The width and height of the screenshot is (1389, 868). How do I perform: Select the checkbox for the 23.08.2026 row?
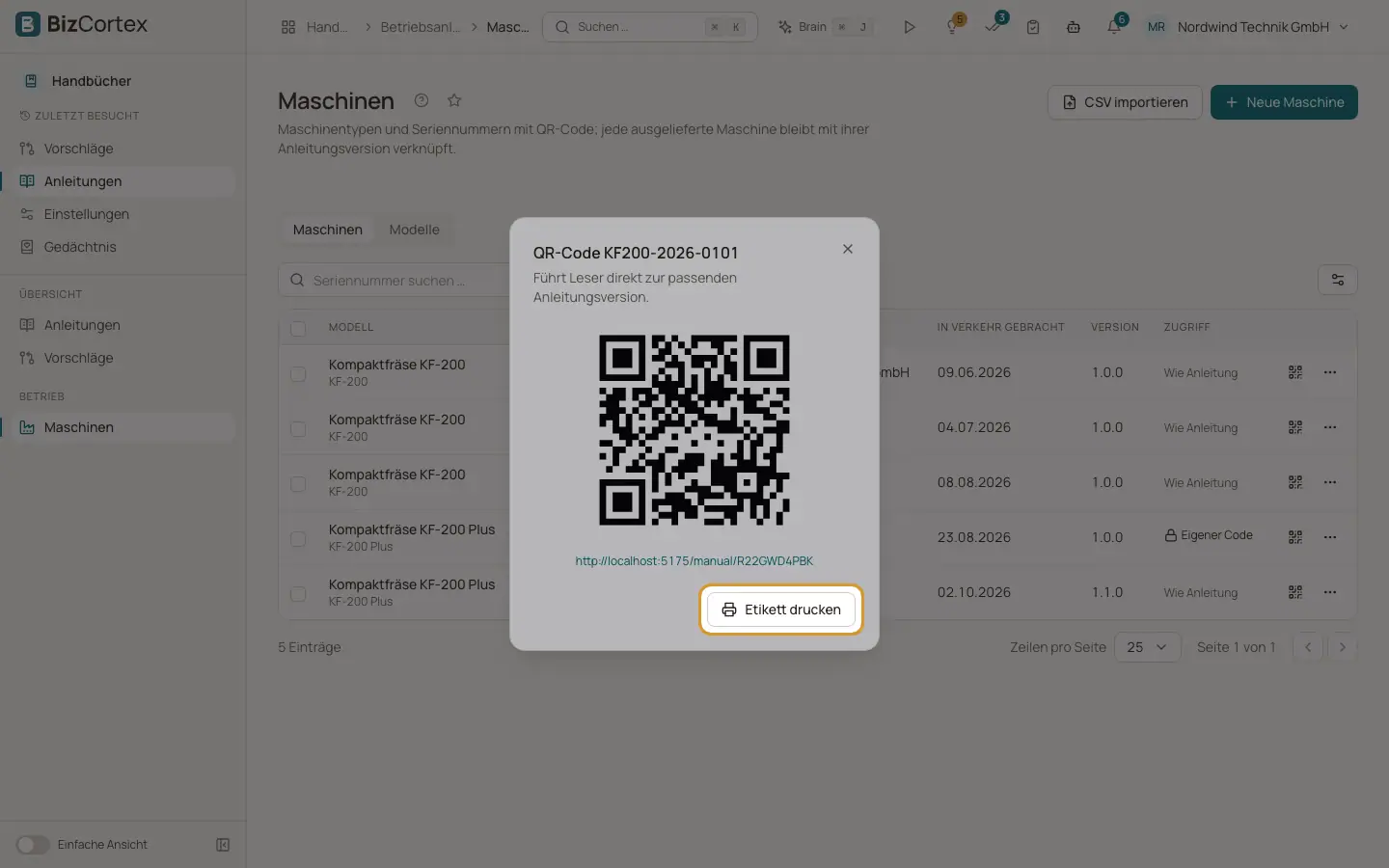click(298, 538)
